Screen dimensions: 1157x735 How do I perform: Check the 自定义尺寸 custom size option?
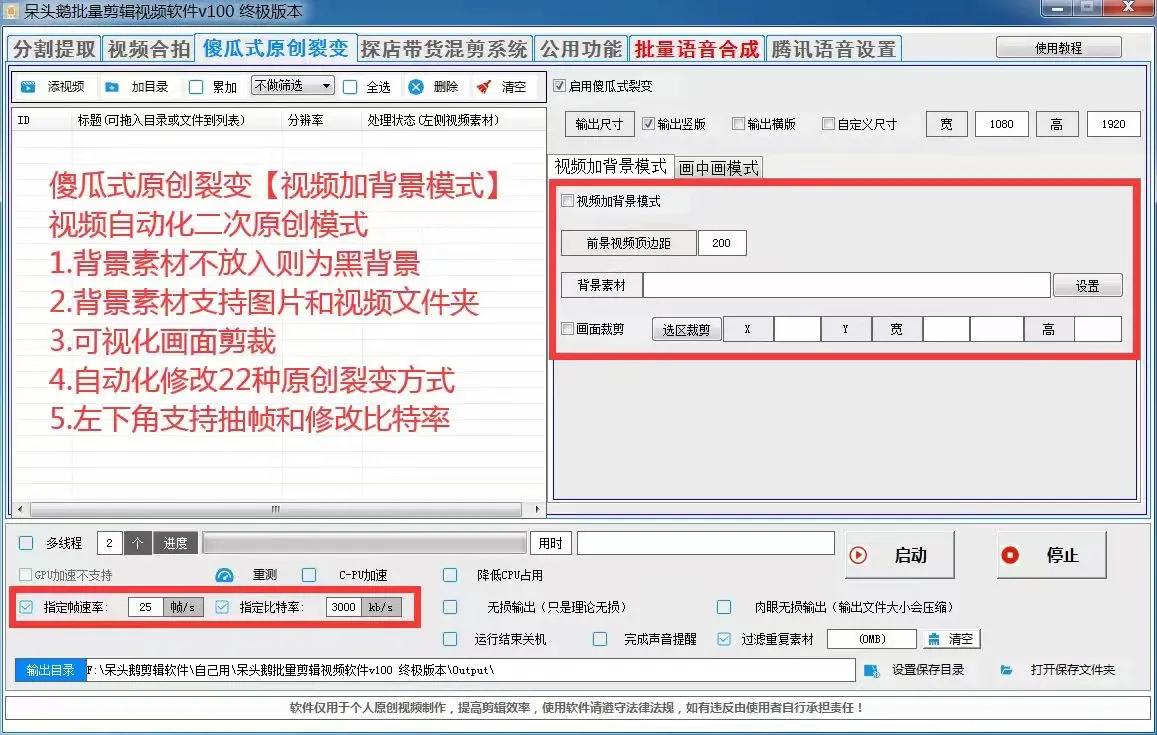pyautogui.click(x=829, y=123)
